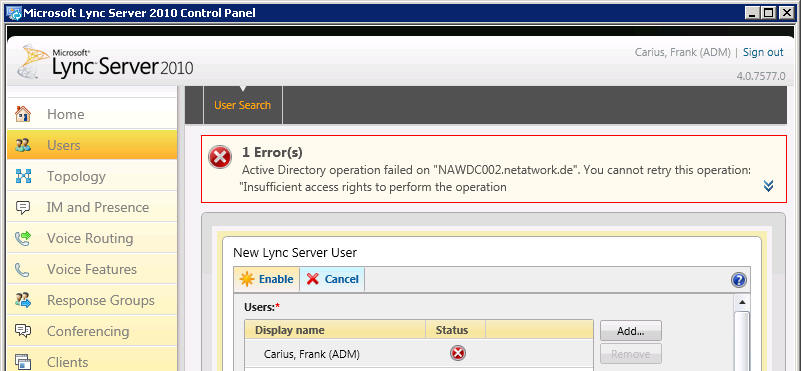Click the blue help question mark icon
Screen dimensions: 801x371
coord(739,280)
